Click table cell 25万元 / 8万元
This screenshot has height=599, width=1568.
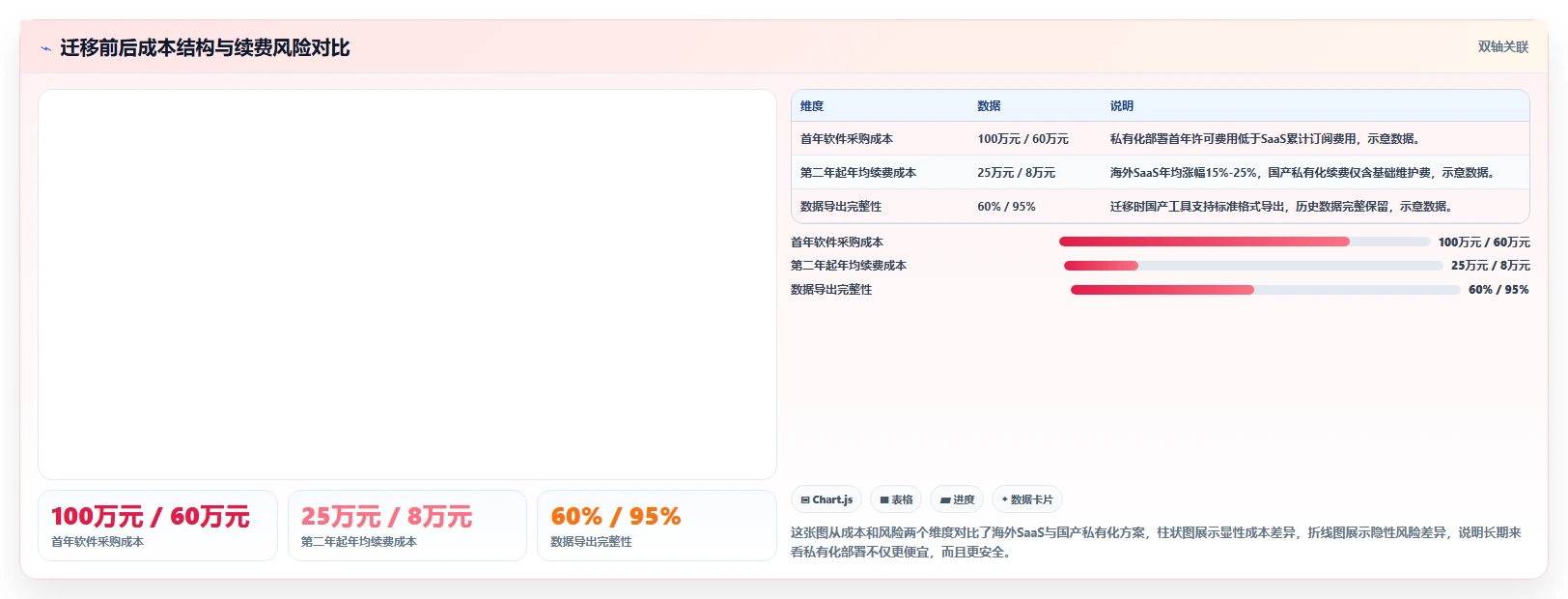pyautogui.click(x=1016, y=173)
